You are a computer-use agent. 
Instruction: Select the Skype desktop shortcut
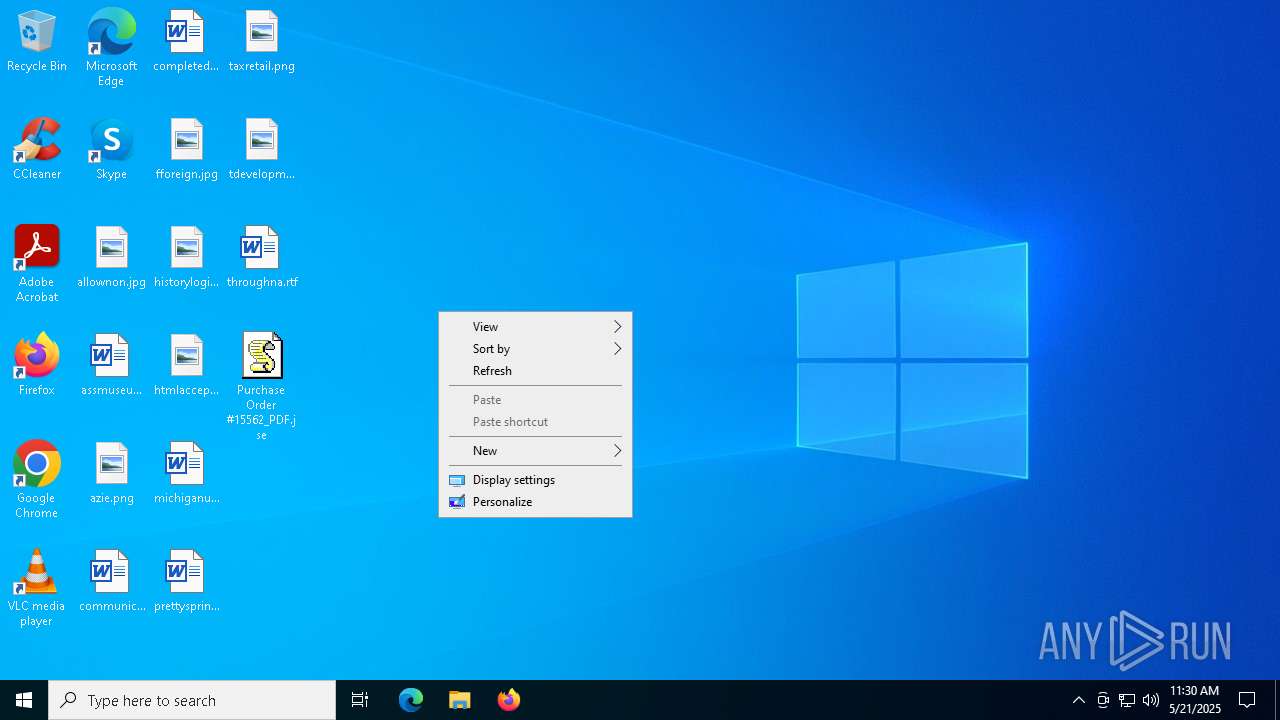coord(111,150)
